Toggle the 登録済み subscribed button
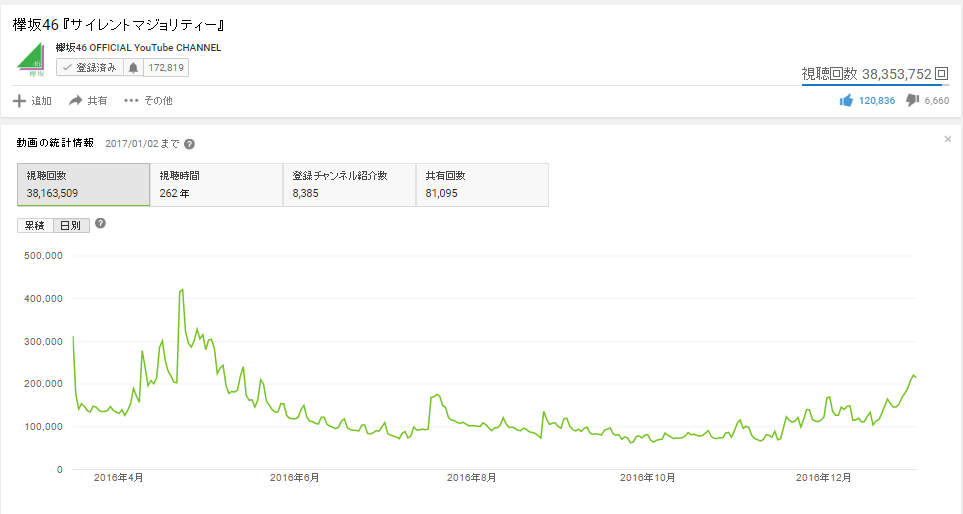This screenshot has width=963, height=514. coord(88,68)
